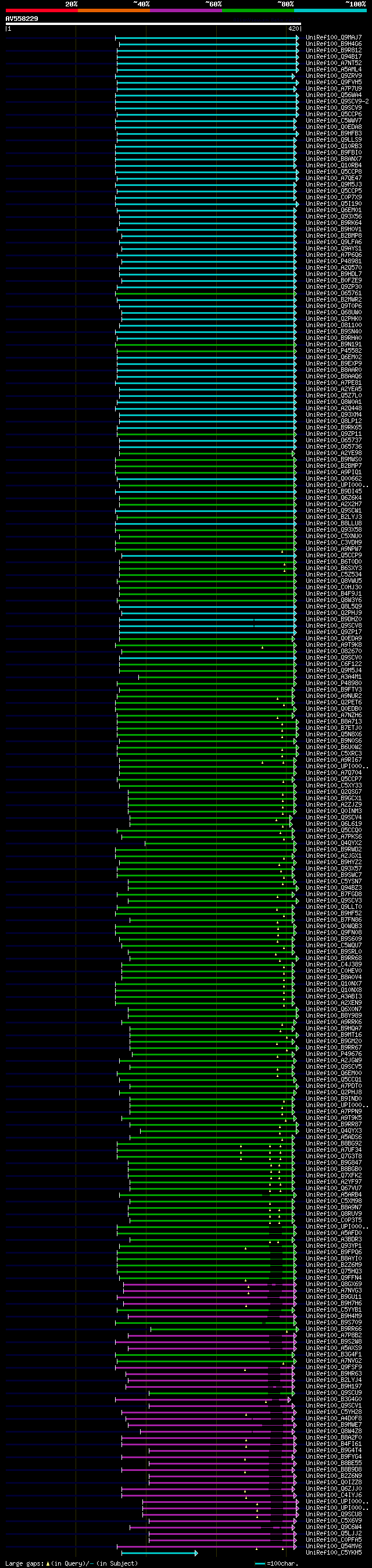Click label UniRef100_A9RI67
The height and width of the screenshot is (1568, 372).
pos(334,760)
